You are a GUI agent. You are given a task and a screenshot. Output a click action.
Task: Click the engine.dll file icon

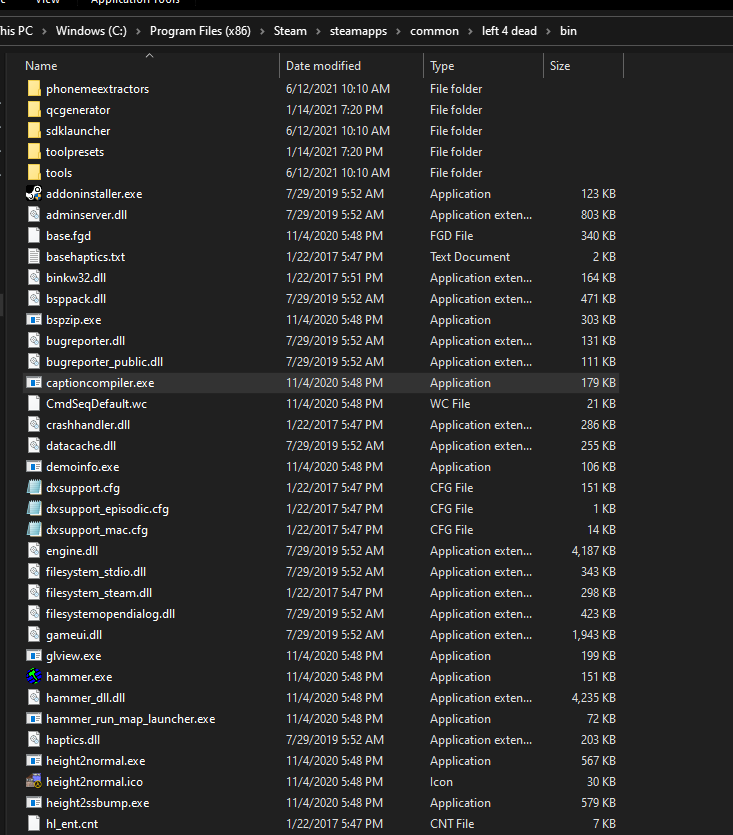pos(34,551)
